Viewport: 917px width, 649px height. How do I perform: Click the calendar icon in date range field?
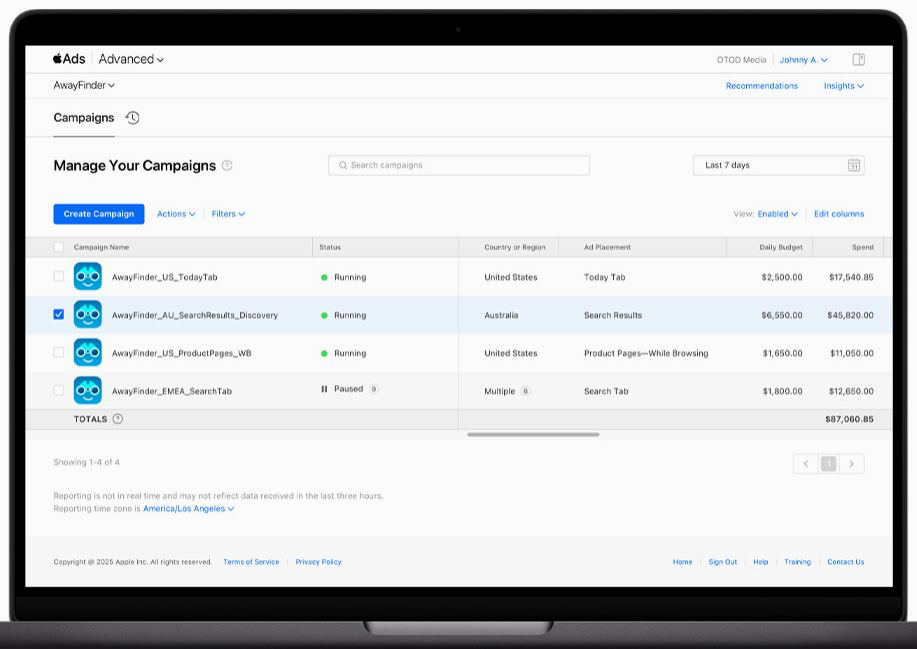click(854, 165)
